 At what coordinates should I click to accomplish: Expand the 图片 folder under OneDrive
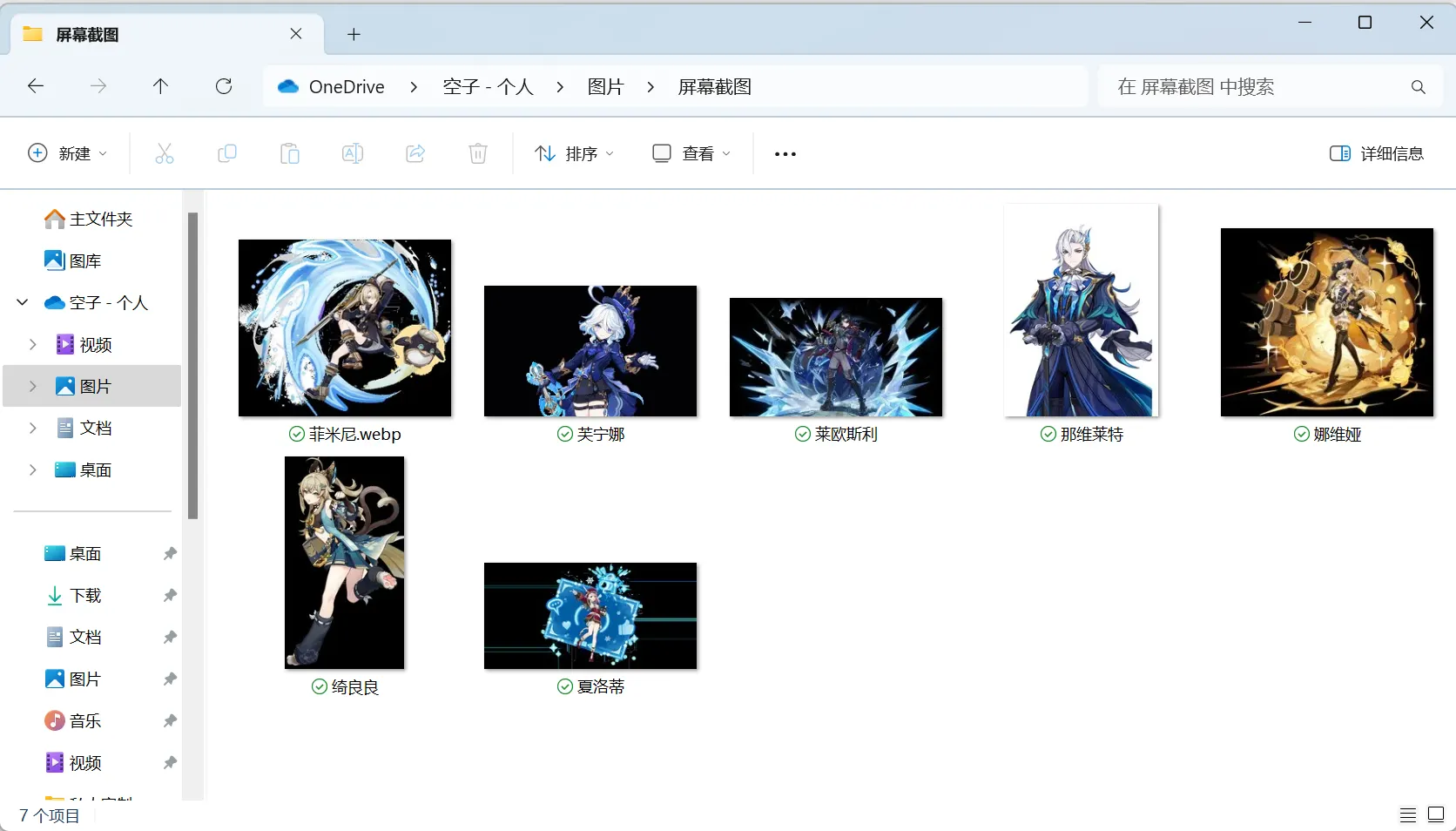point(33,386)
